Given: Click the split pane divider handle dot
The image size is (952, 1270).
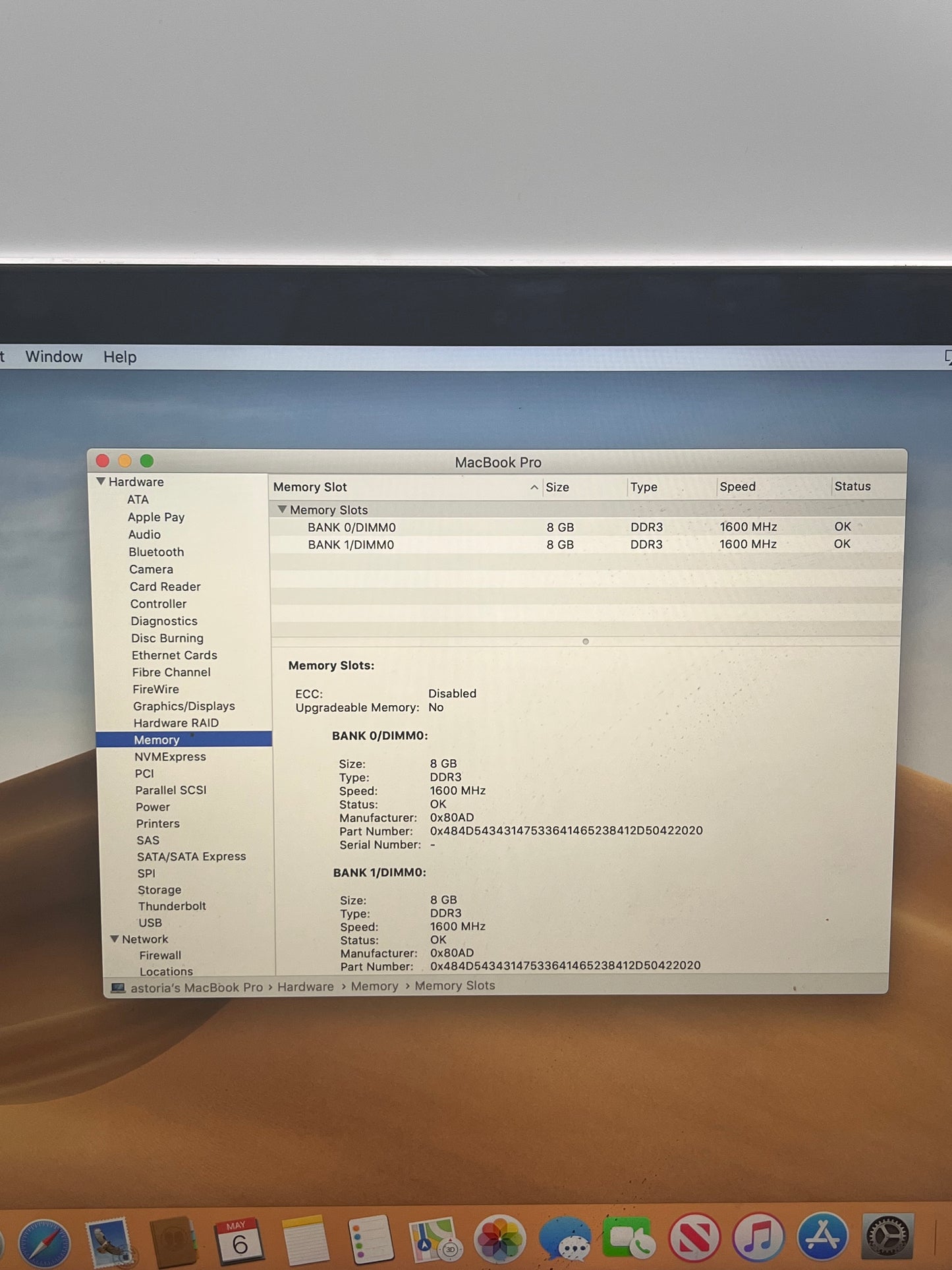Looking at the screenshot, I should pyautogui.click(x=585, y=641).
